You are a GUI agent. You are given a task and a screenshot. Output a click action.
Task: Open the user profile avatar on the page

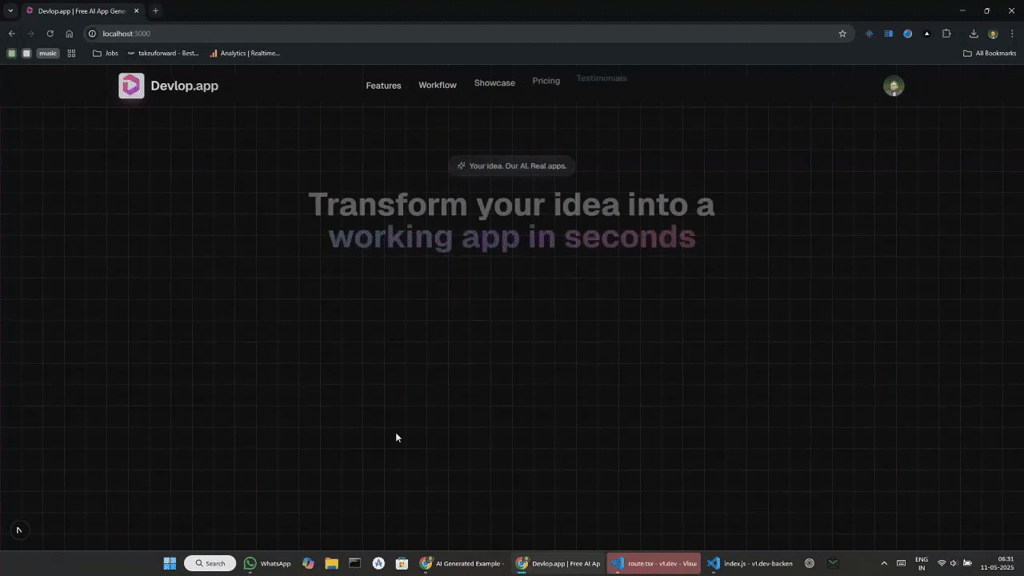893,86
